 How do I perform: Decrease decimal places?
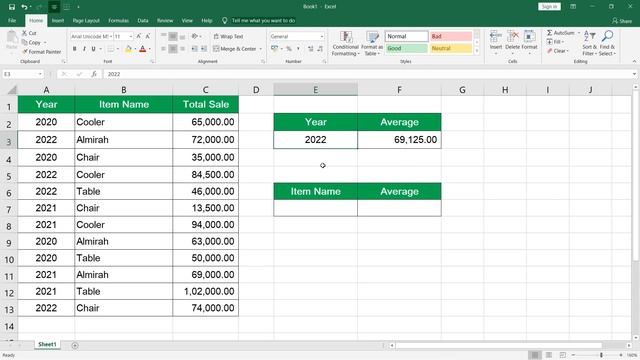click(320, 49)
